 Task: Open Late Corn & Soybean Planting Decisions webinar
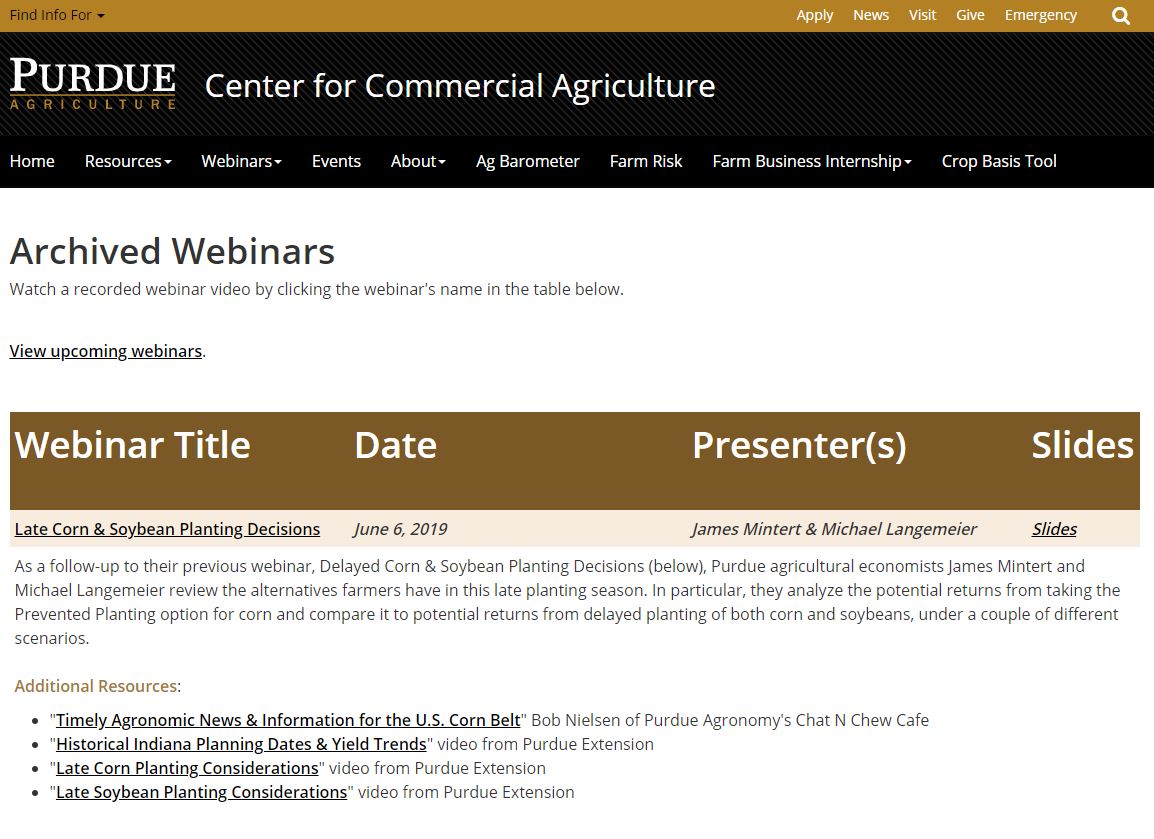(167, 529)
